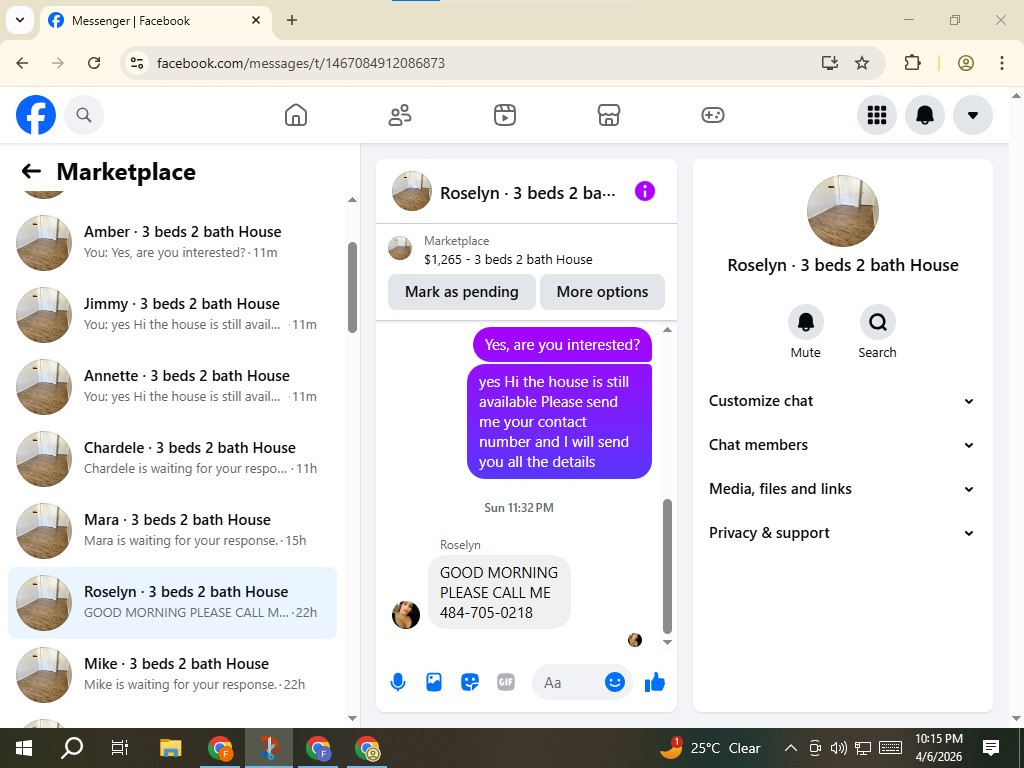Open the purple conversation info icon

(645, 191)
